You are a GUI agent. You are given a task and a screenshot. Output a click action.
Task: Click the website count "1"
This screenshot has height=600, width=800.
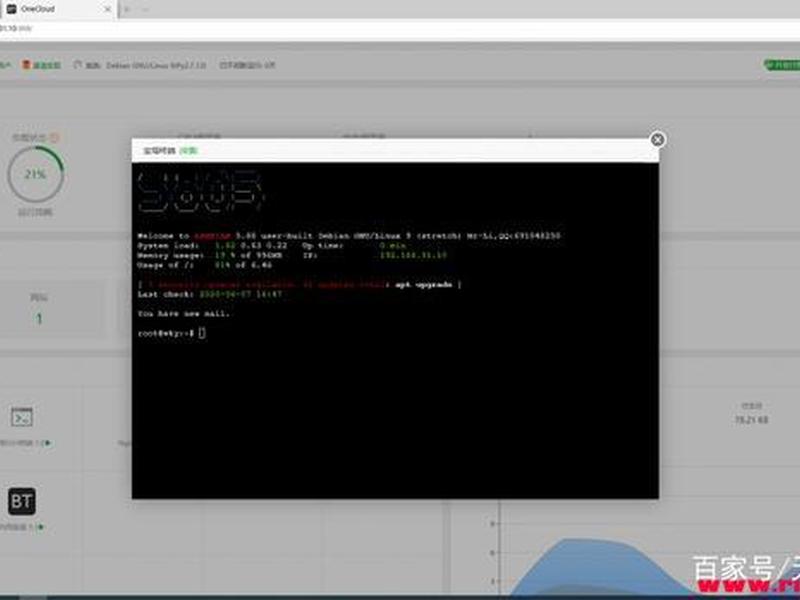click(x=39, y=319)
